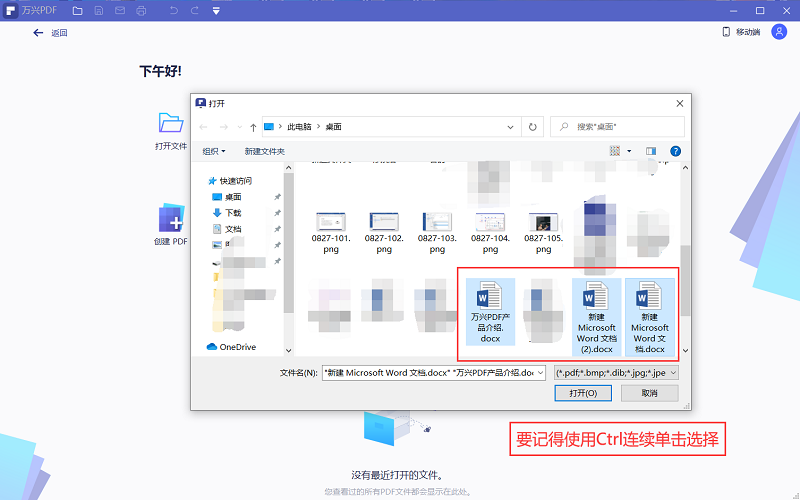The width and height of the screenshot is (800, 500).
Task: Select 新建 Microsoft Word 文档.docx file
Action: click(x=649, y=317)
